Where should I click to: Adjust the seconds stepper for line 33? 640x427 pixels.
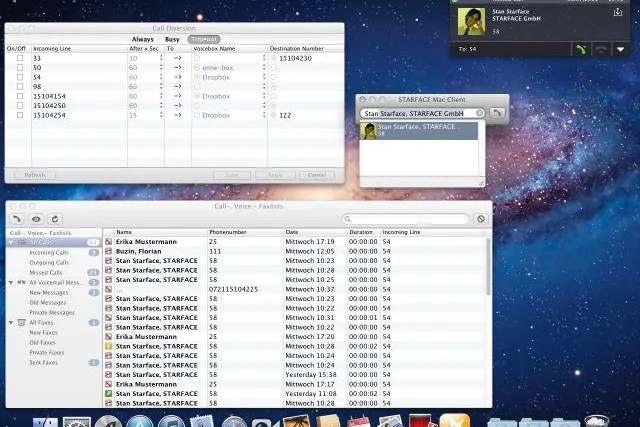pyautogui.click(x=161, y=58)
